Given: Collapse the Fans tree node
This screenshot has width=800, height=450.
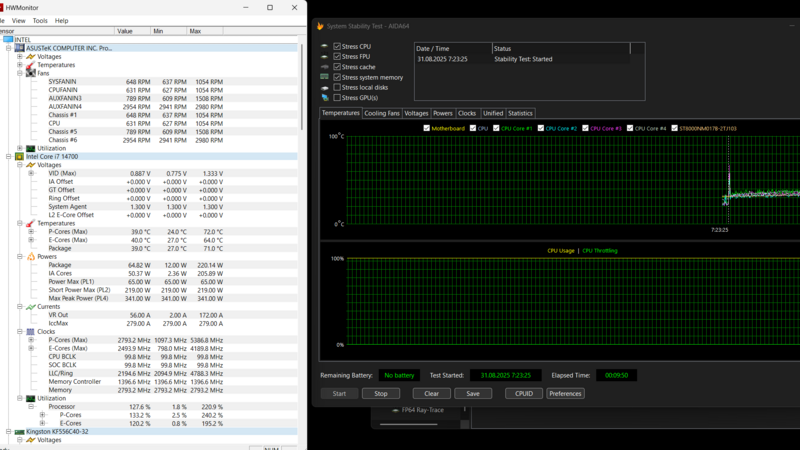Looking at the screenshot, I should pyautogui.click(x=19, y=73).
